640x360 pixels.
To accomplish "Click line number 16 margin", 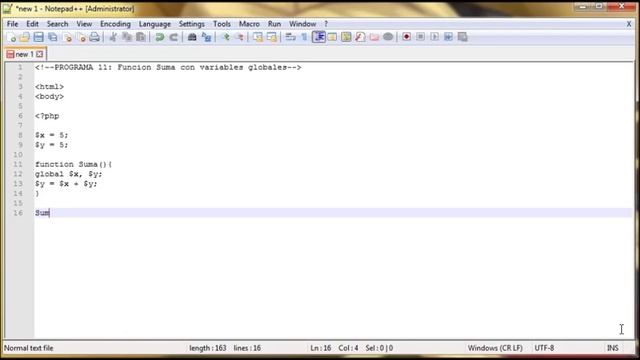I will pyautogui.click(x=18, y=213).
